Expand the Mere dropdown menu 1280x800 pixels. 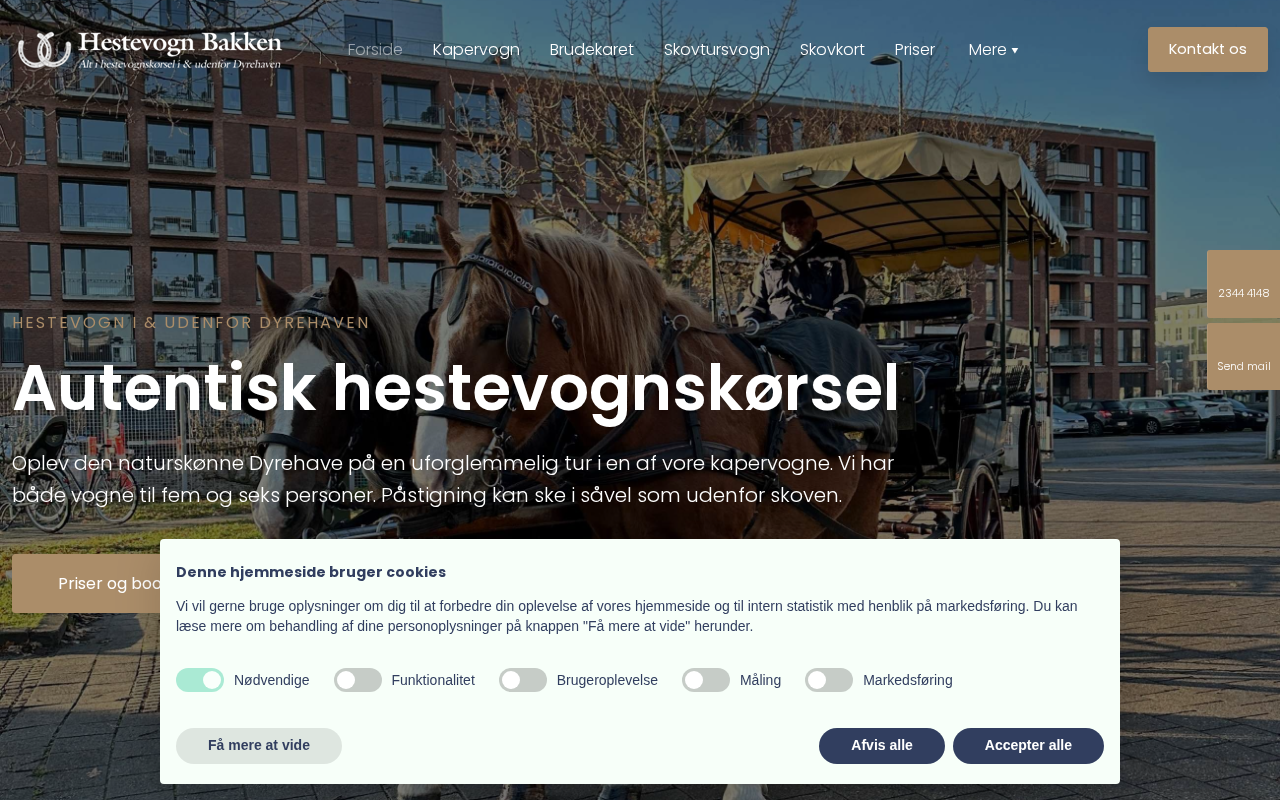tap(993, 50)
